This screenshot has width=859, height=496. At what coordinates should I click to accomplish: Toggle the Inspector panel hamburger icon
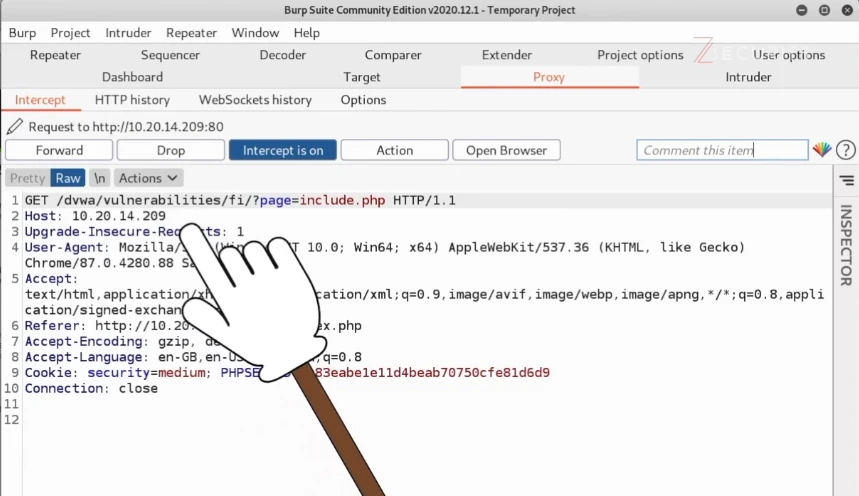847,180
